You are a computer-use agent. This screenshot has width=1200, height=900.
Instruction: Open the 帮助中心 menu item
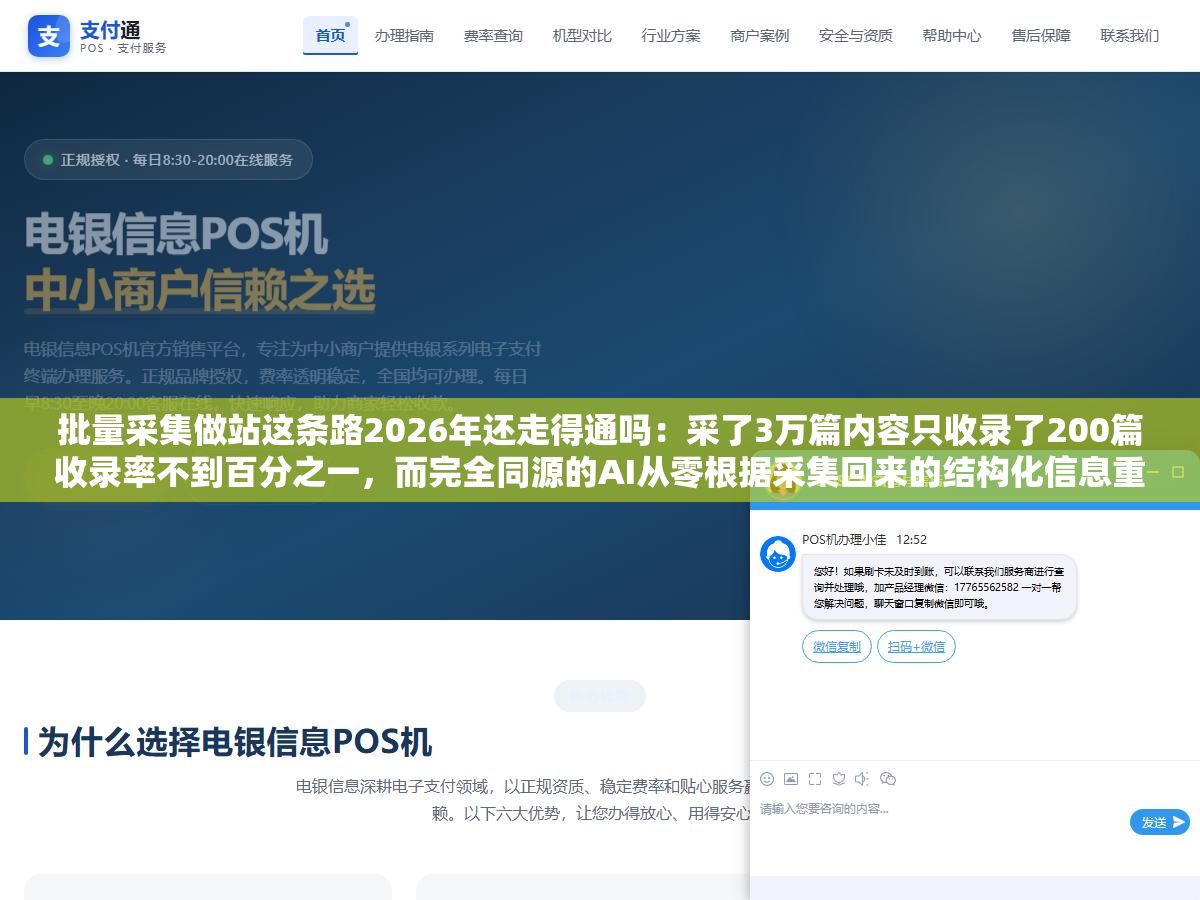[952, 35]
